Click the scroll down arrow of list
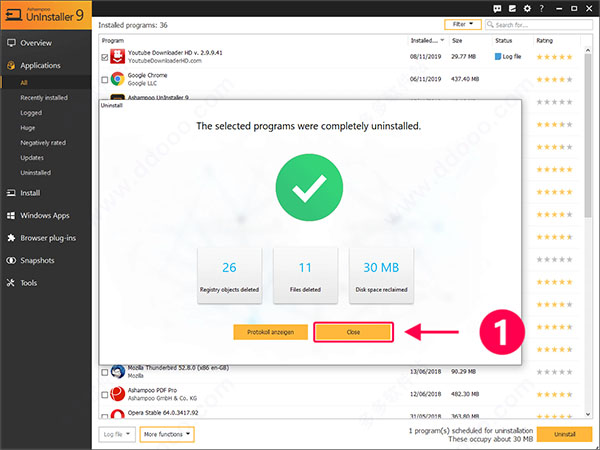The height and width of the screenshot is (450, 600). point(588,414)
